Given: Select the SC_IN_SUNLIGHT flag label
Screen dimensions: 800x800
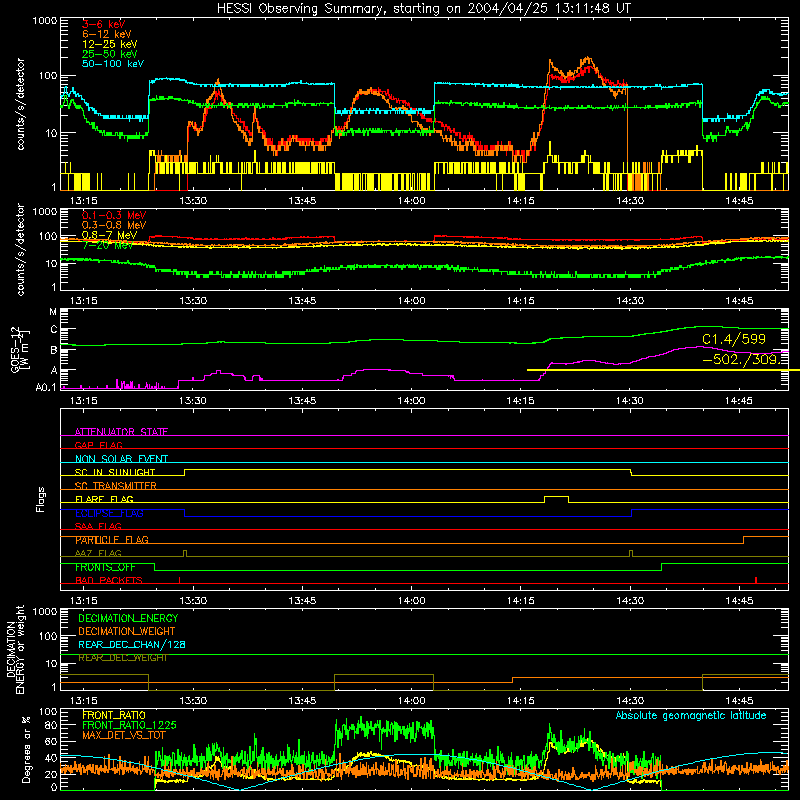Looking at the screenshot, I should [x=115, y=472].
